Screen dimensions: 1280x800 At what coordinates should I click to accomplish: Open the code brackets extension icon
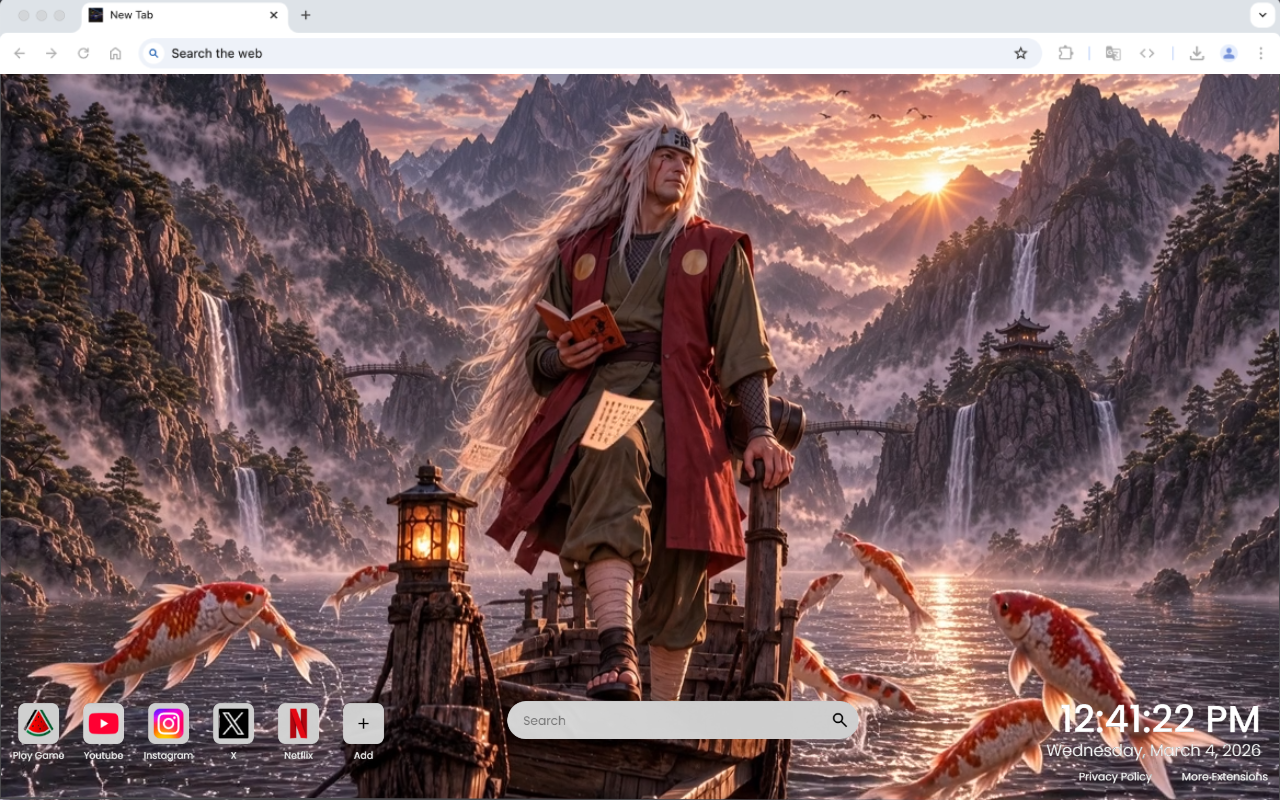[1147, 53]
